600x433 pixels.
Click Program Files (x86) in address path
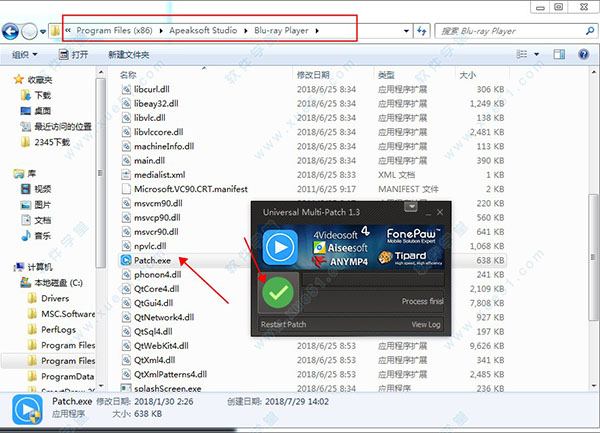114,31
